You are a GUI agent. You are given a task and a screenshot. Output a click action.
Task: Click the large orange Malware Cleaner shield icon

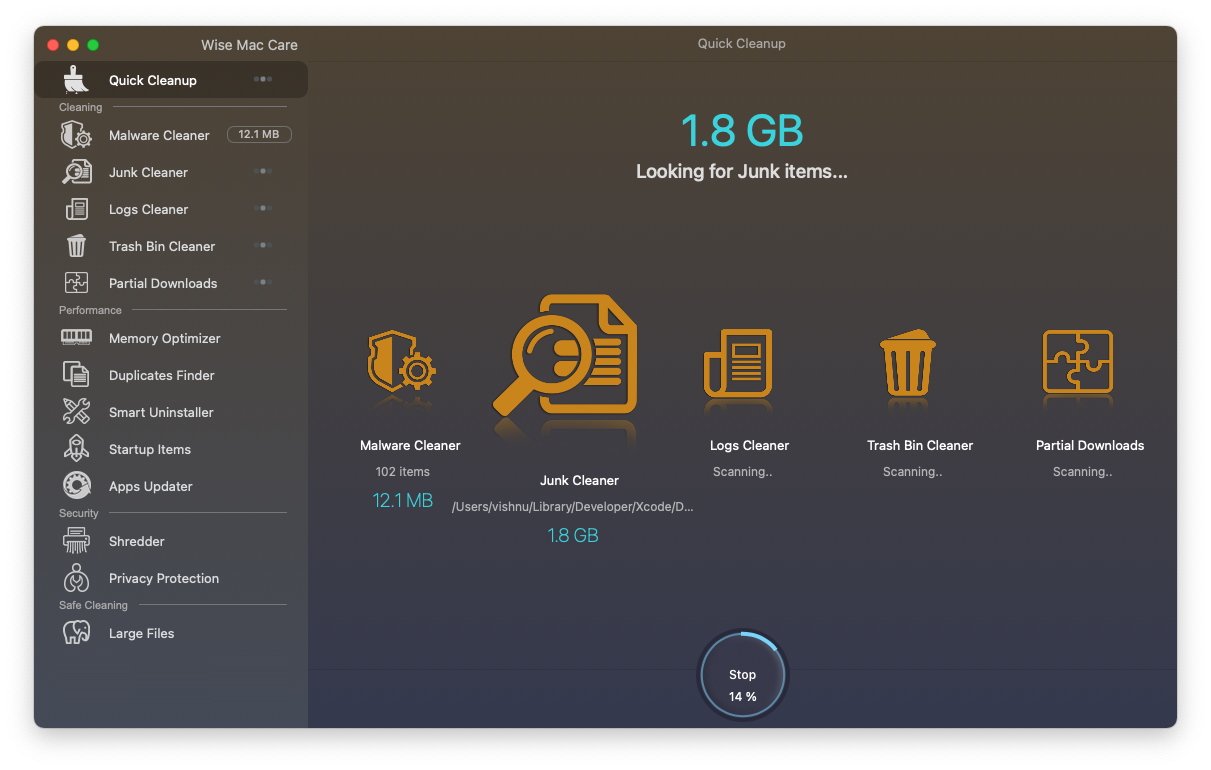[x=402, y=362]
